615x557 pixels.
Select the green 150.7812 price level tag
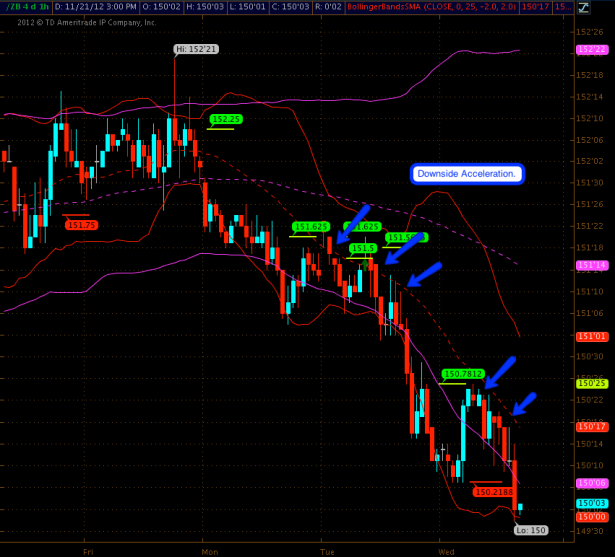pos(462,374)
